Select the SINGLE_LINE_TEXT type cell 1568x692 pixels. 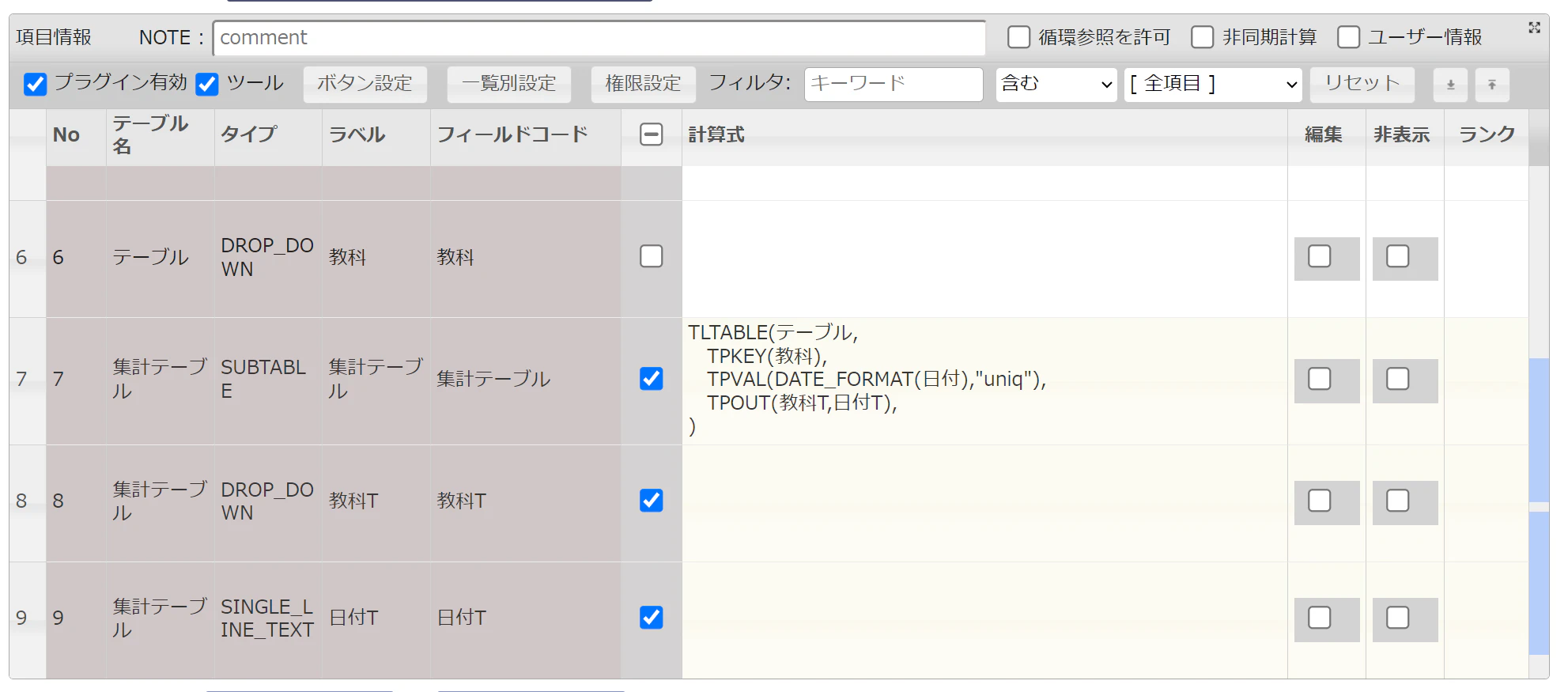click(268, 620)
